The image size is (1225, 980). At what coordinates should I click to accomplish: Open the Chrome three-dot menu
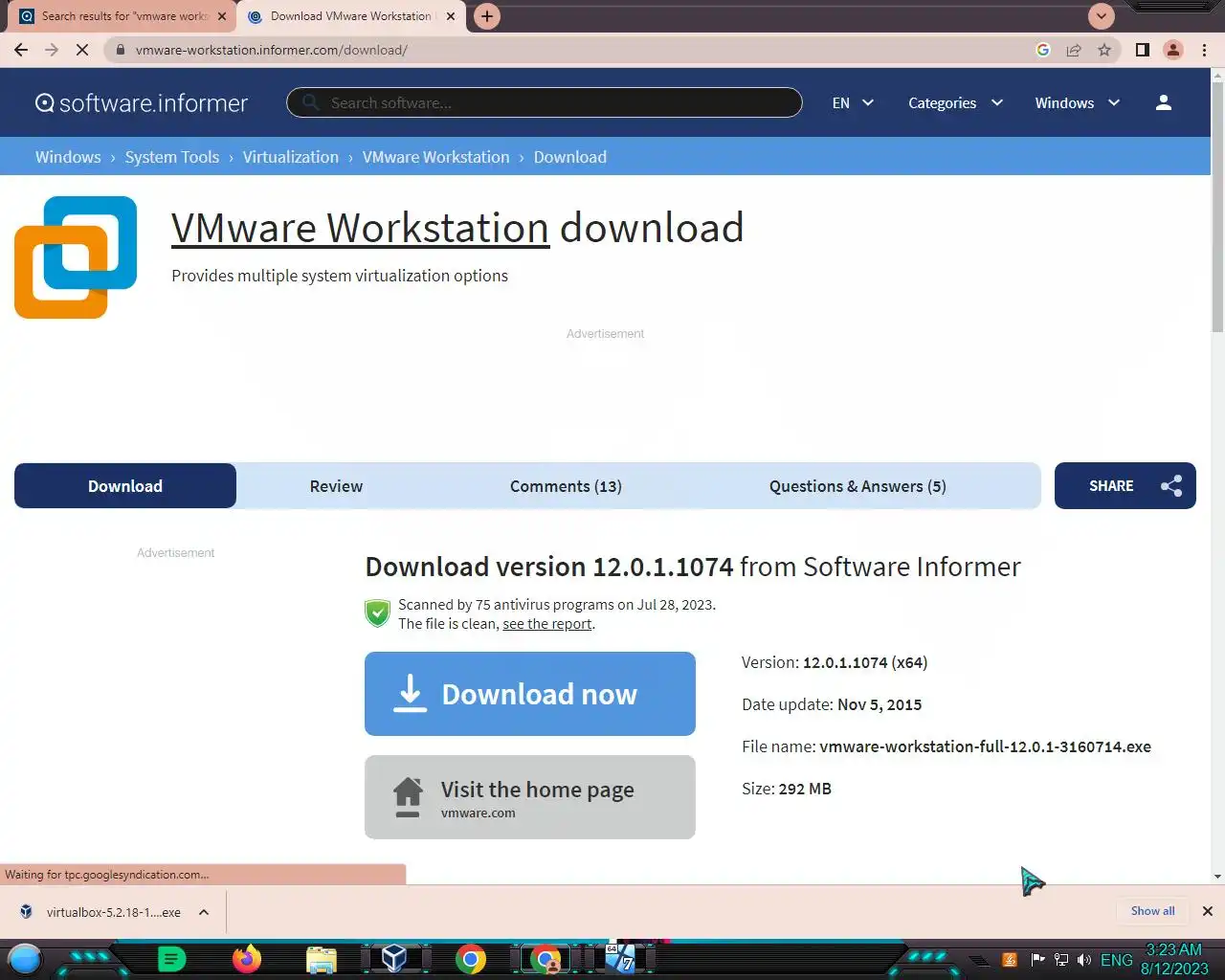(1204, 50)
